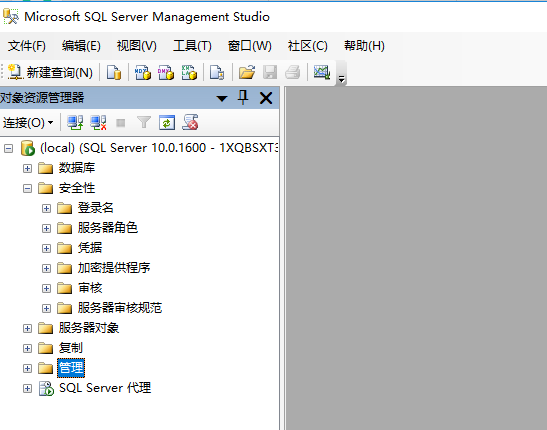547x430 pixels.
Task: Open Object Explorer window position dropdown
Action: point(222,98)
